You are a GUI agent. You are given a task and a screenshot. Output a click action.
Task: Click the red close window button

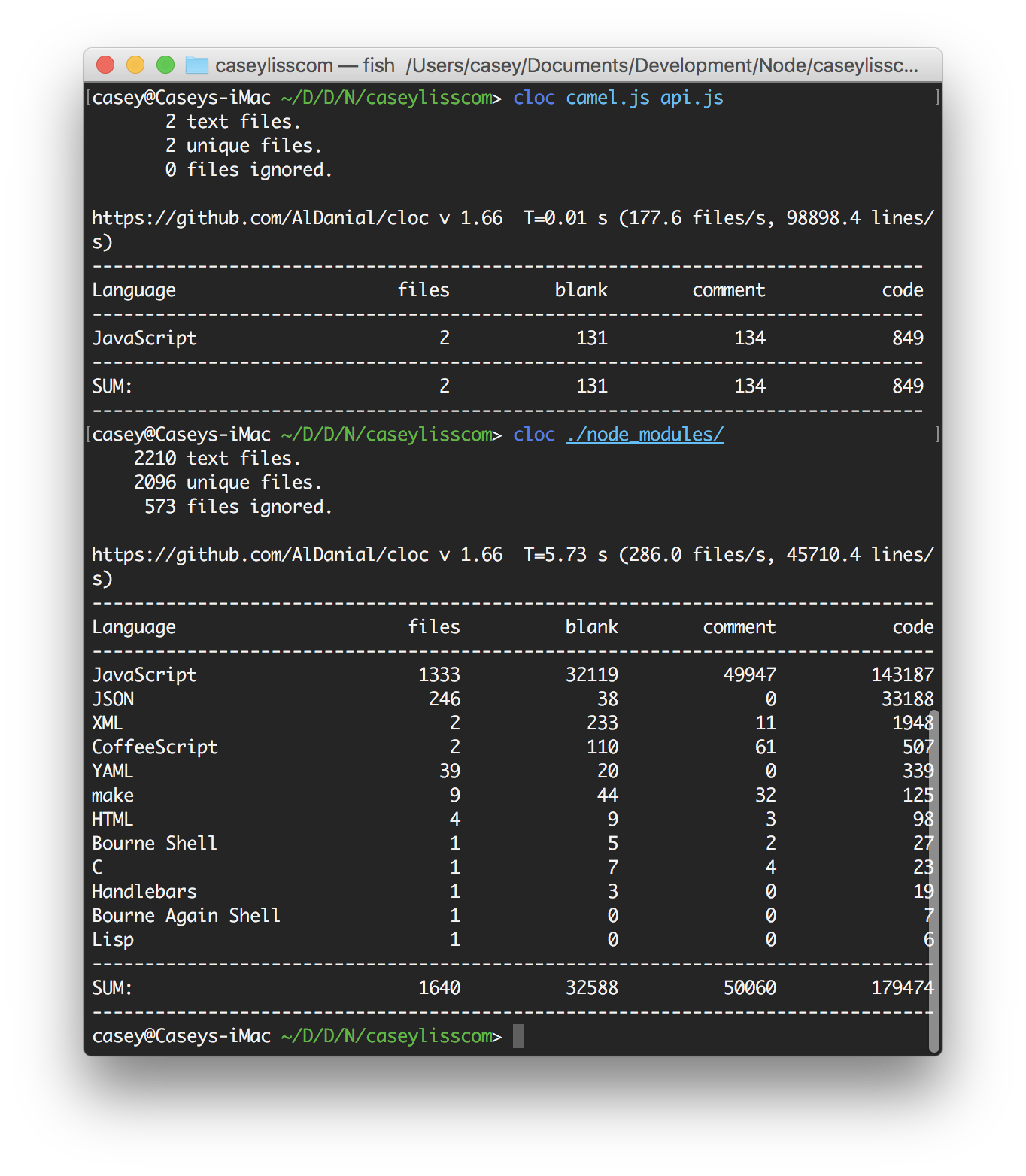[105, 65]
